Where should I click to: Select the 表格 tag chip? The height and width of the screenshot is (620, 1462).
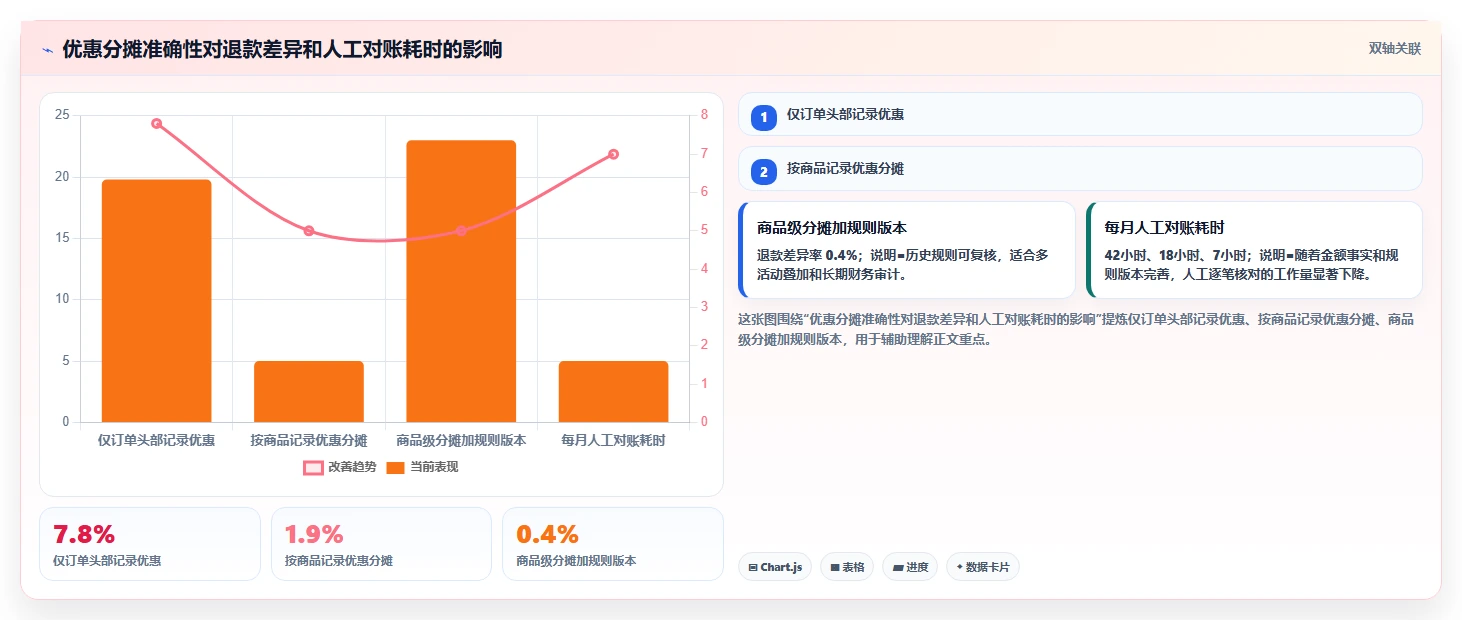tap(847, 567)
